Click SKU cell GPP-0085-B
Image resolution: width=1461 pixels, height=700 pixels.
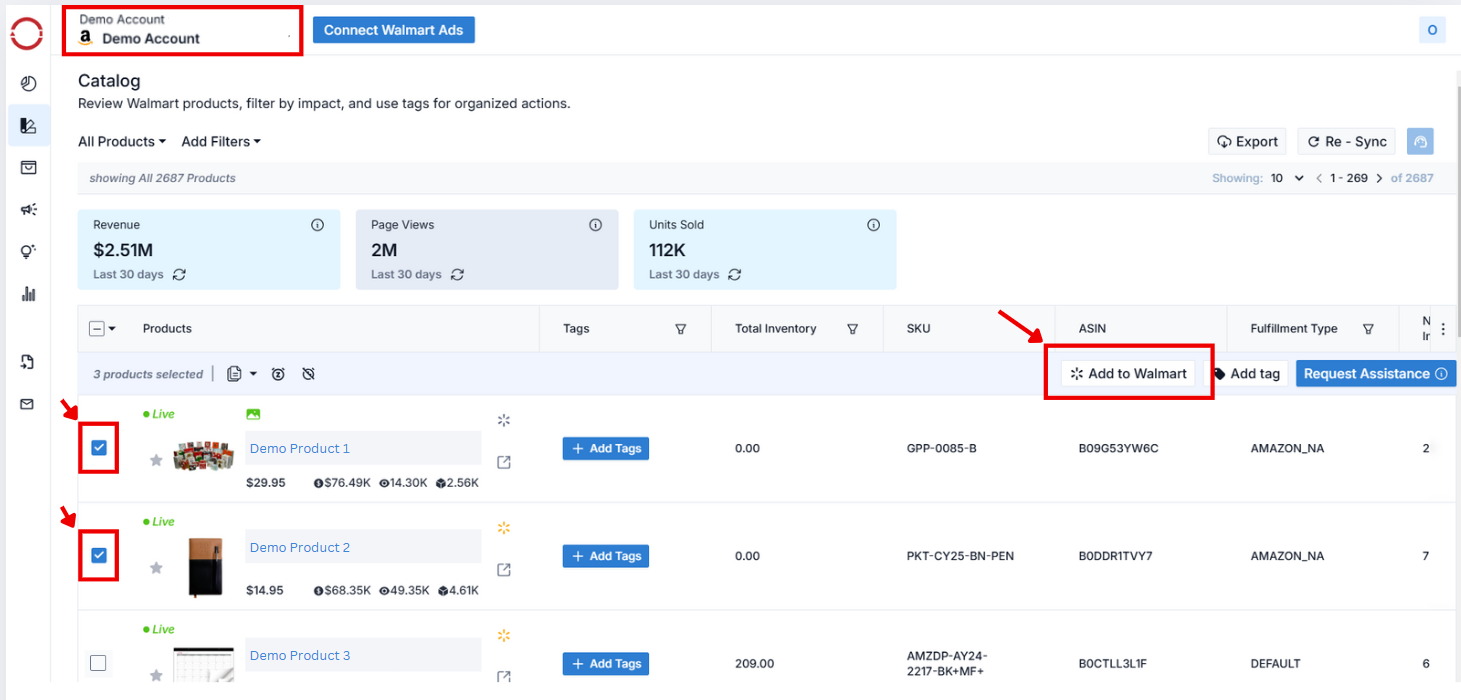[x=941, y=448]
